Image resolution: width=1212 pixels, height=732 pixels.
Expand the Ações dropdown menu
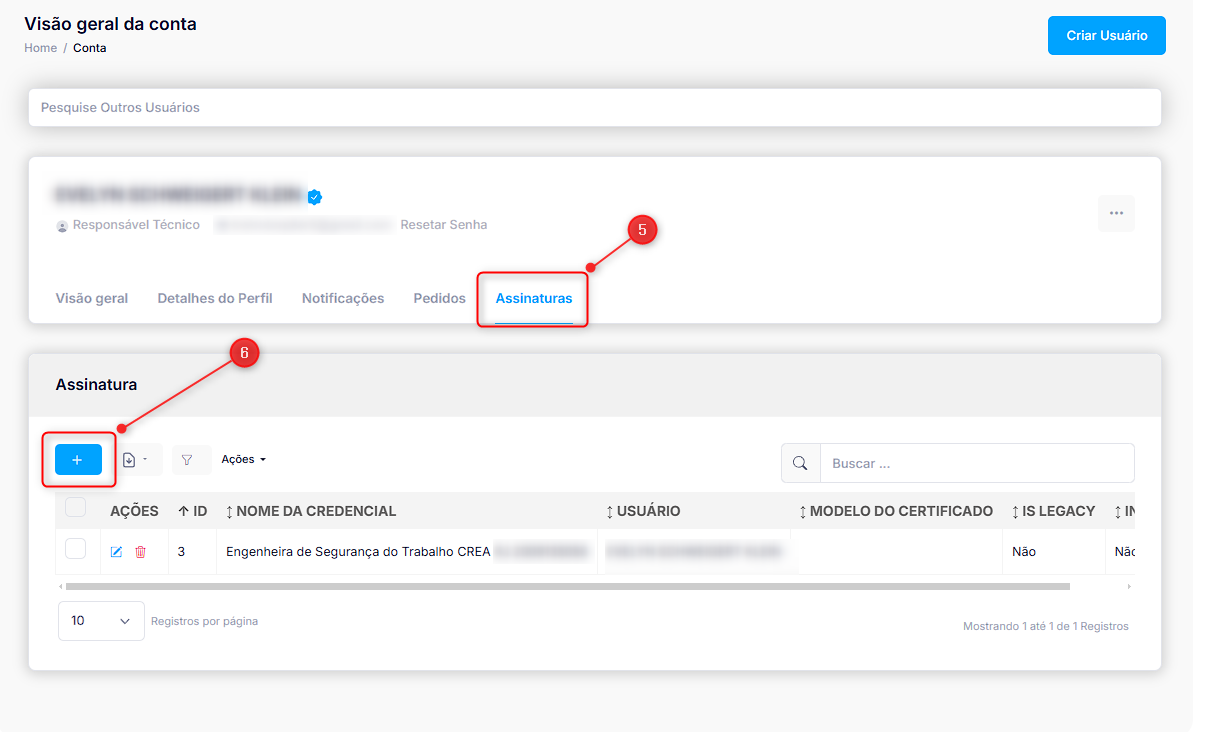(x=244, y=460)
